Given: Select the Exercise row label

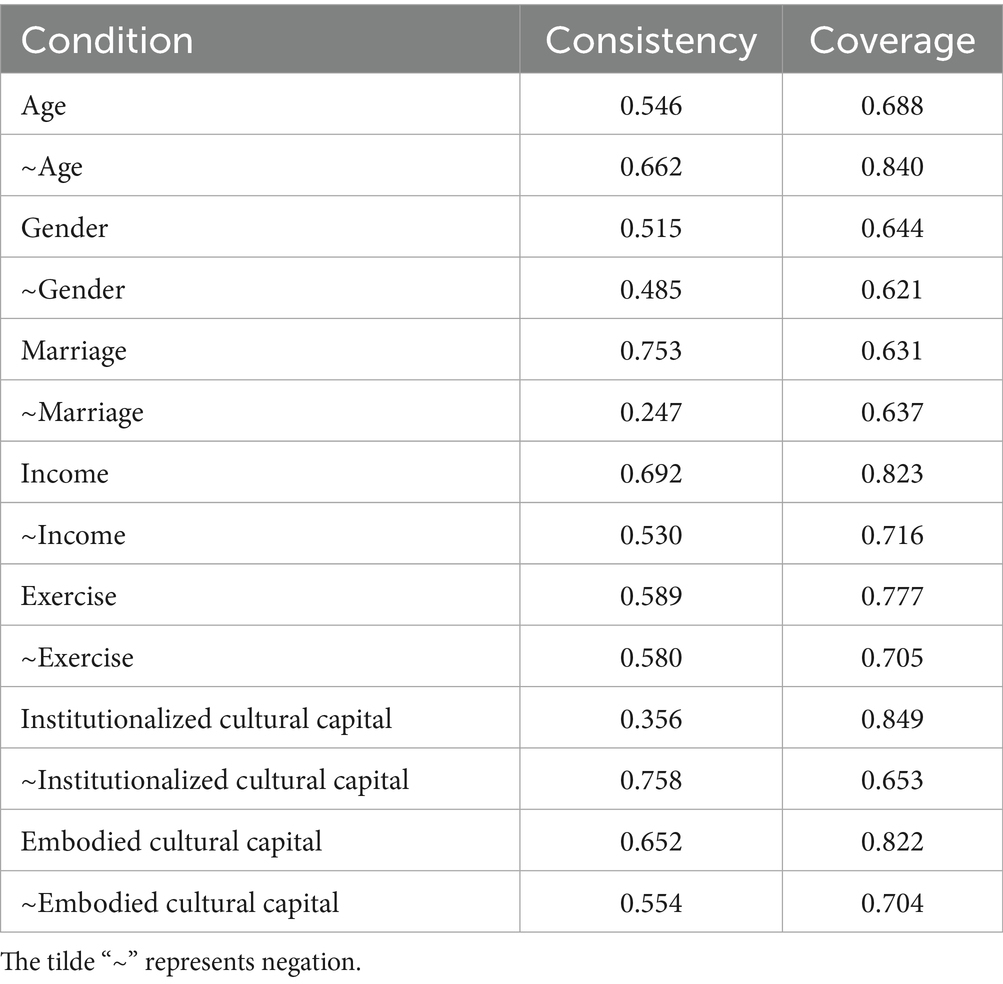Looking at the screenshot, I should click(x=68, y=596).
